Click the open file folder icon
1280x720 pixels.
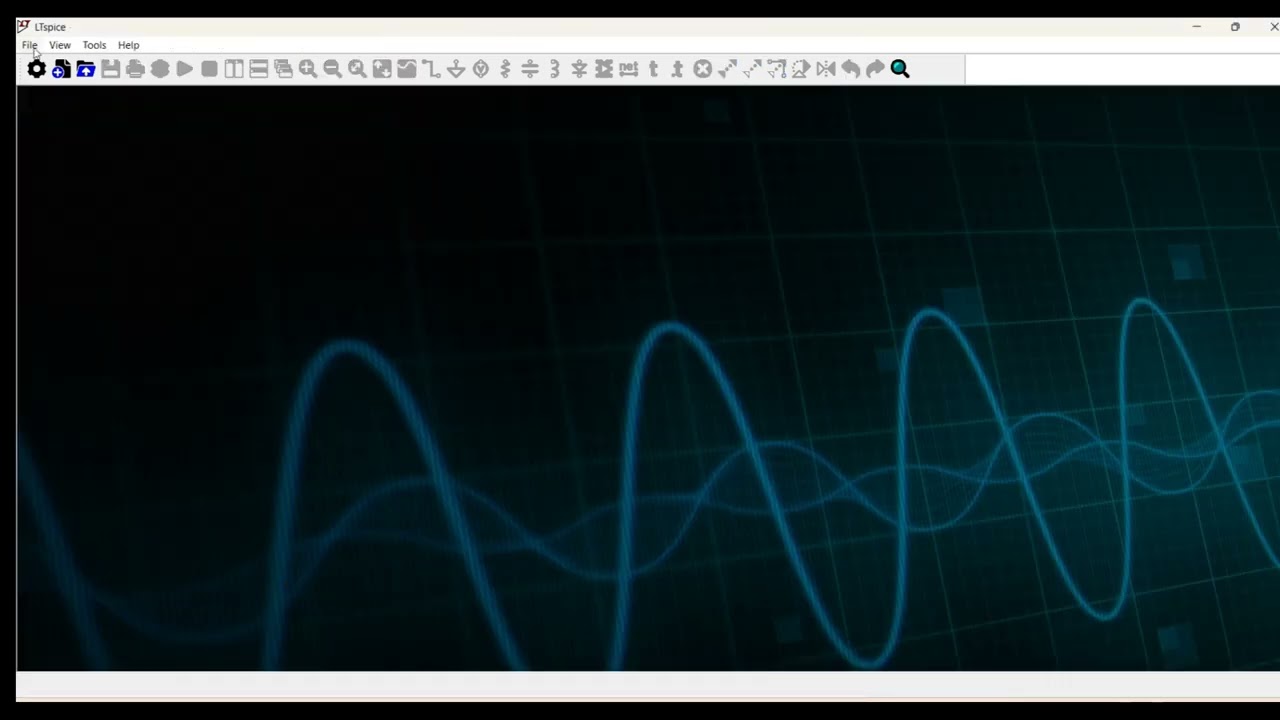coord(86,69)
